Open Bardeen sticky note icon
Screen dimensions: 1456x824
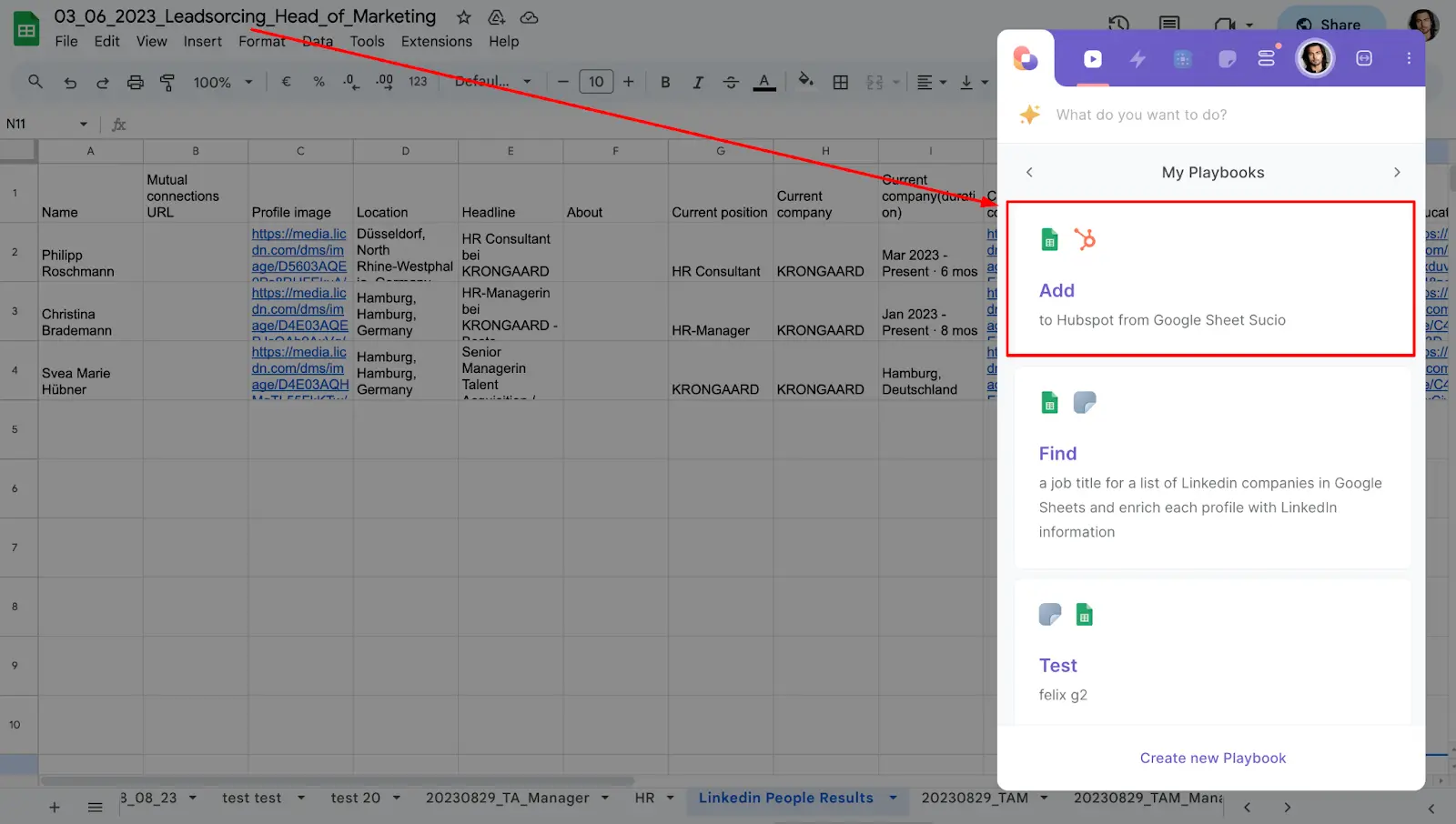pos(1227,59)
